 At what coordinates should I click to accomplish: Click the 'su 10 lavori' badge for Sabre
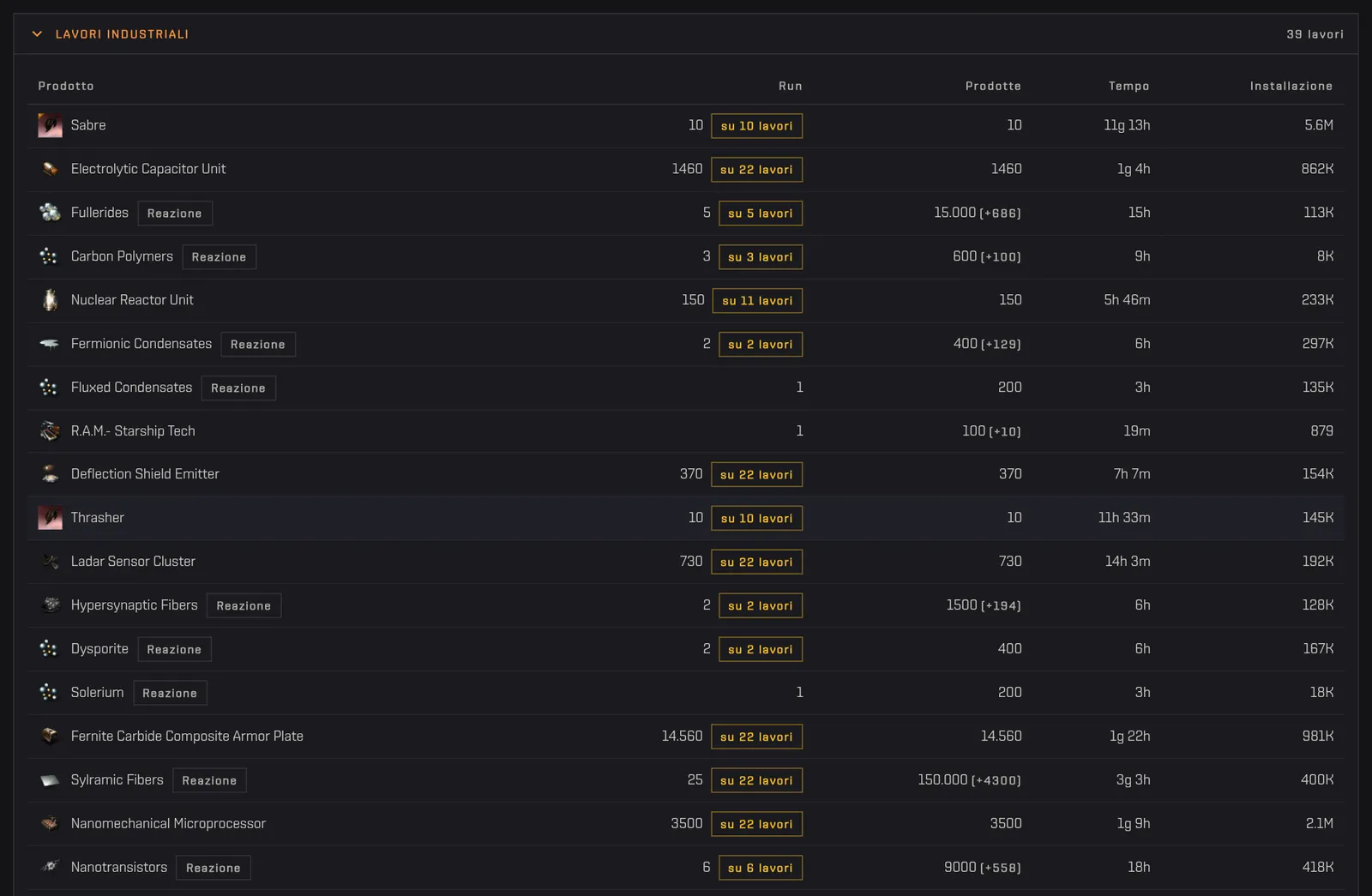coord(756,126)
